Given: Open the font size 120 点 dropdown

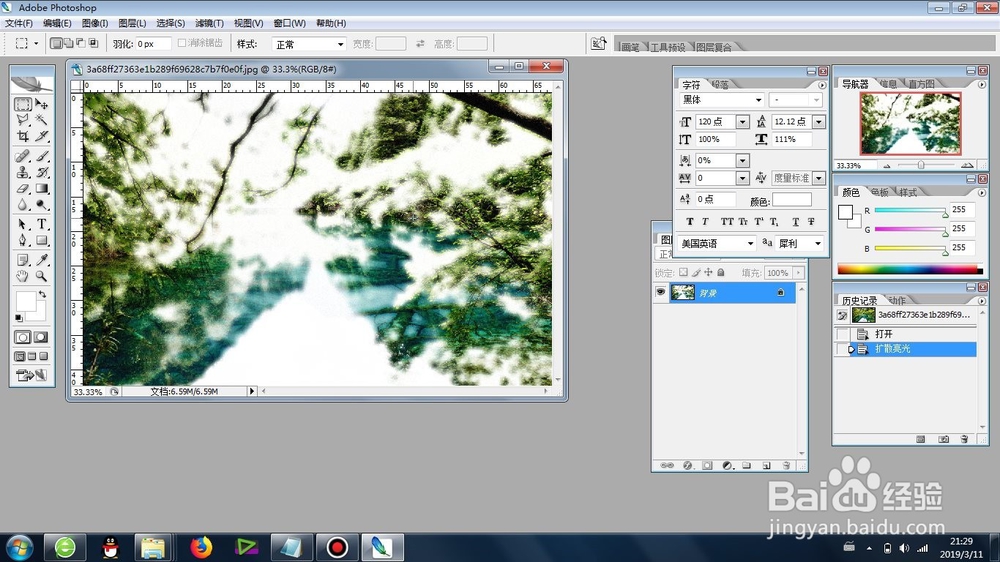Looking at the screenshot, I should 742,122.
